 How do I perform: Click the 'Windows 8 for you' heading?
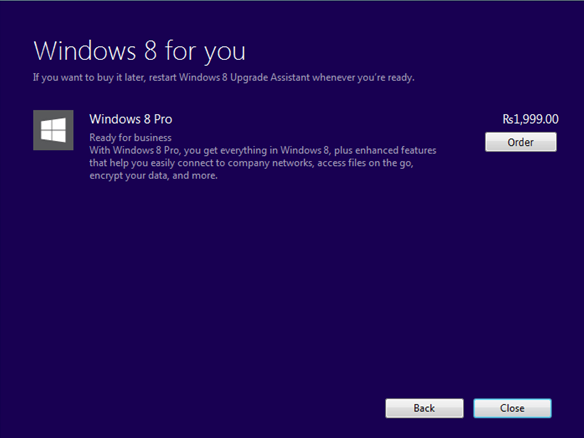point(140,51)
